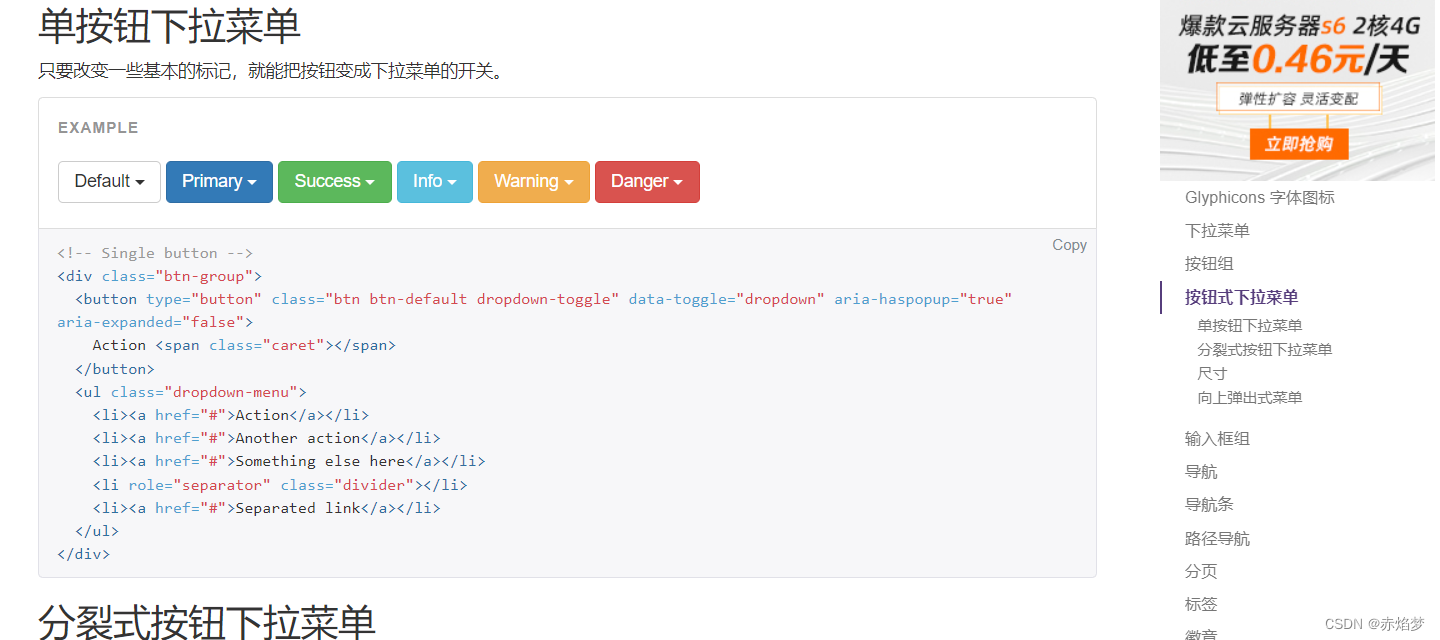
Task: Open 导航条 sidebar link
Action: pyautogui.click(x=1209, y=505)
